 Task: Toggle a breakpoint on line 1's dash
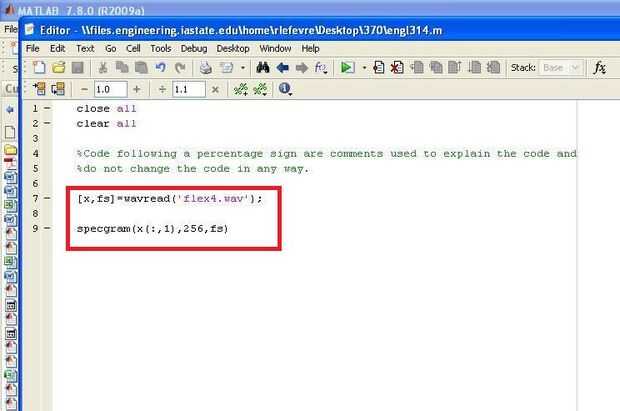[x=47, y=108]
